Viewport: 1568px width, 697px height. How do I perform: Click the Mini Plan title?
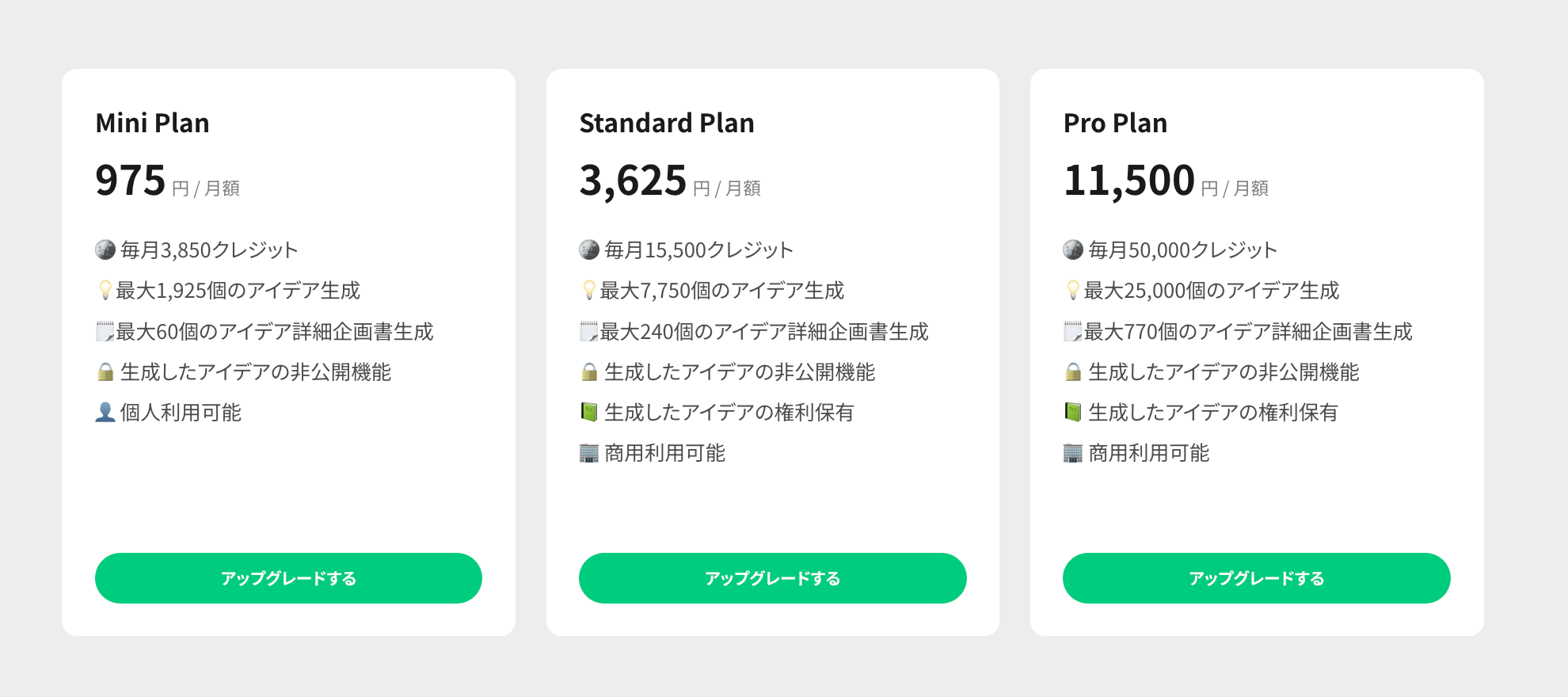tap(153, 124)
